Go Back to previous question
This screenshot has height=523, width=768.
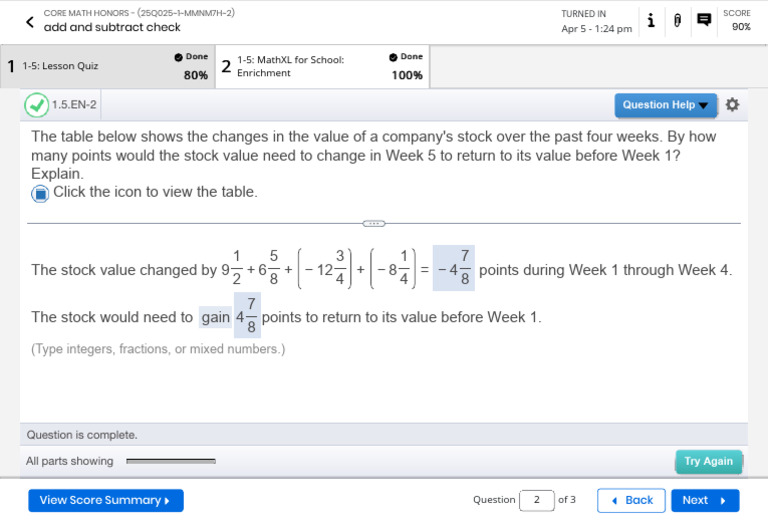coord(631,500)
